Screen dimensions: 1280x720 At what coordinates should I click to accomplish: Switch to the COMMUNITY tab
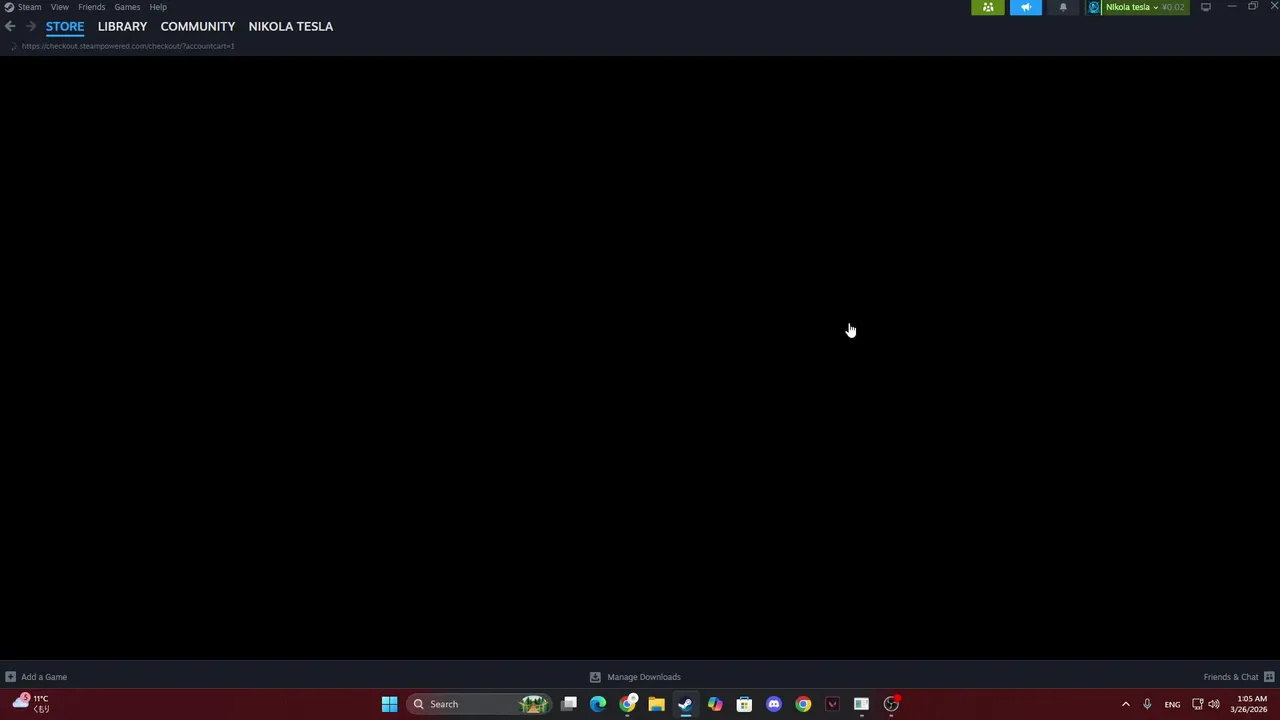pyautogui.click(x=198, y=26)
